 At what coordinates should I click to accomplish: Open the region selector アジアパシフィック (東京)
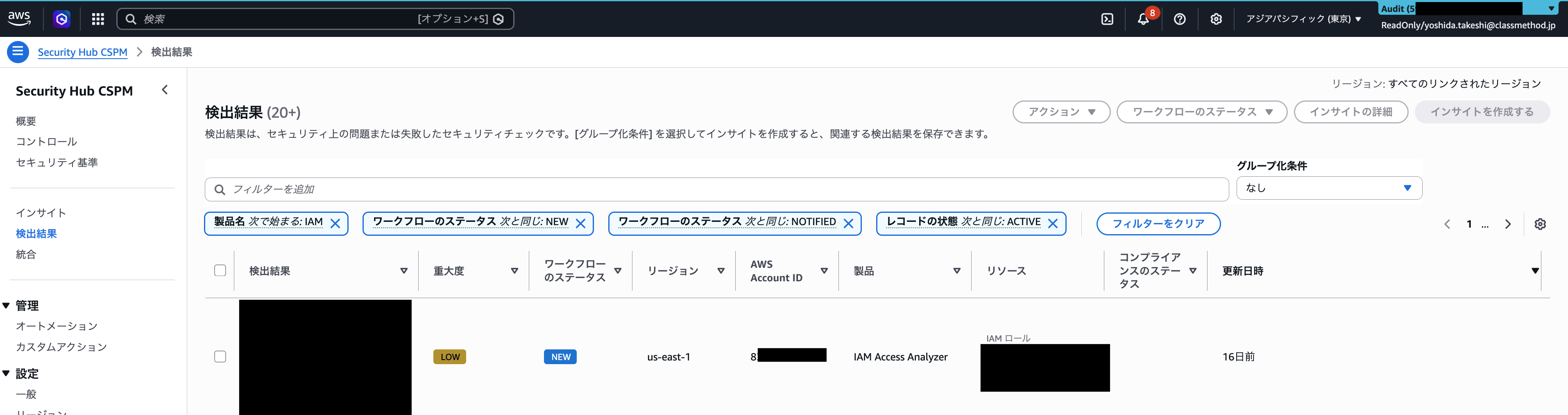(1303, 19)
